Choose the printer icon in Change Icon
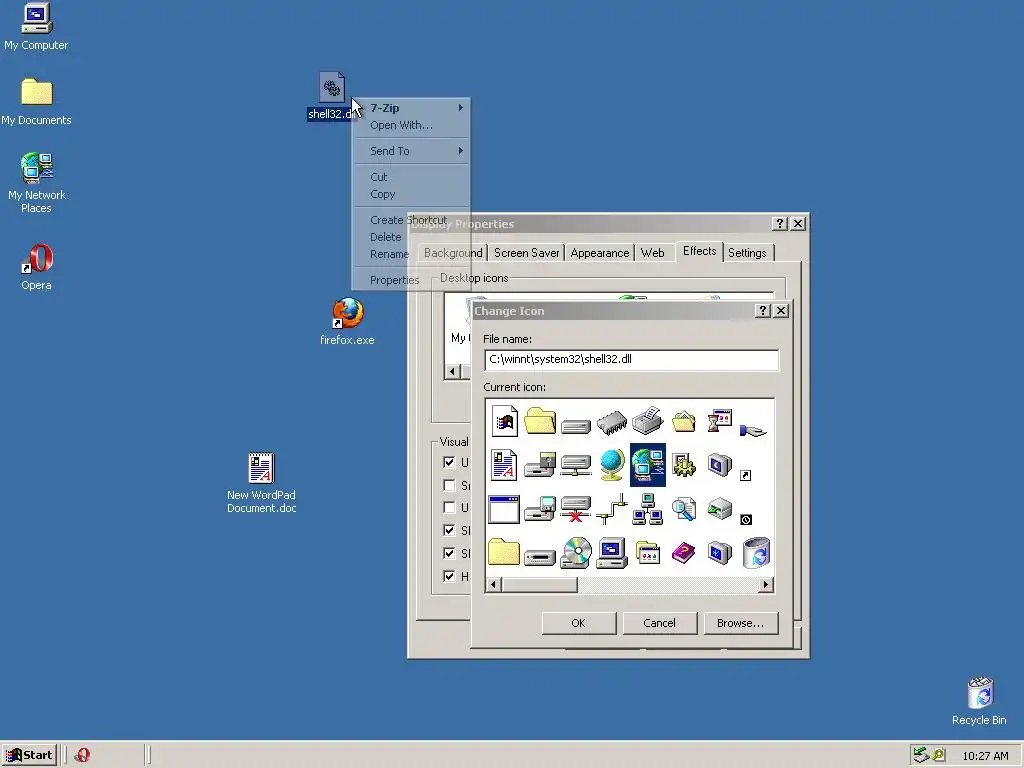Viewport: 1024px width, 768px height. 648,420
